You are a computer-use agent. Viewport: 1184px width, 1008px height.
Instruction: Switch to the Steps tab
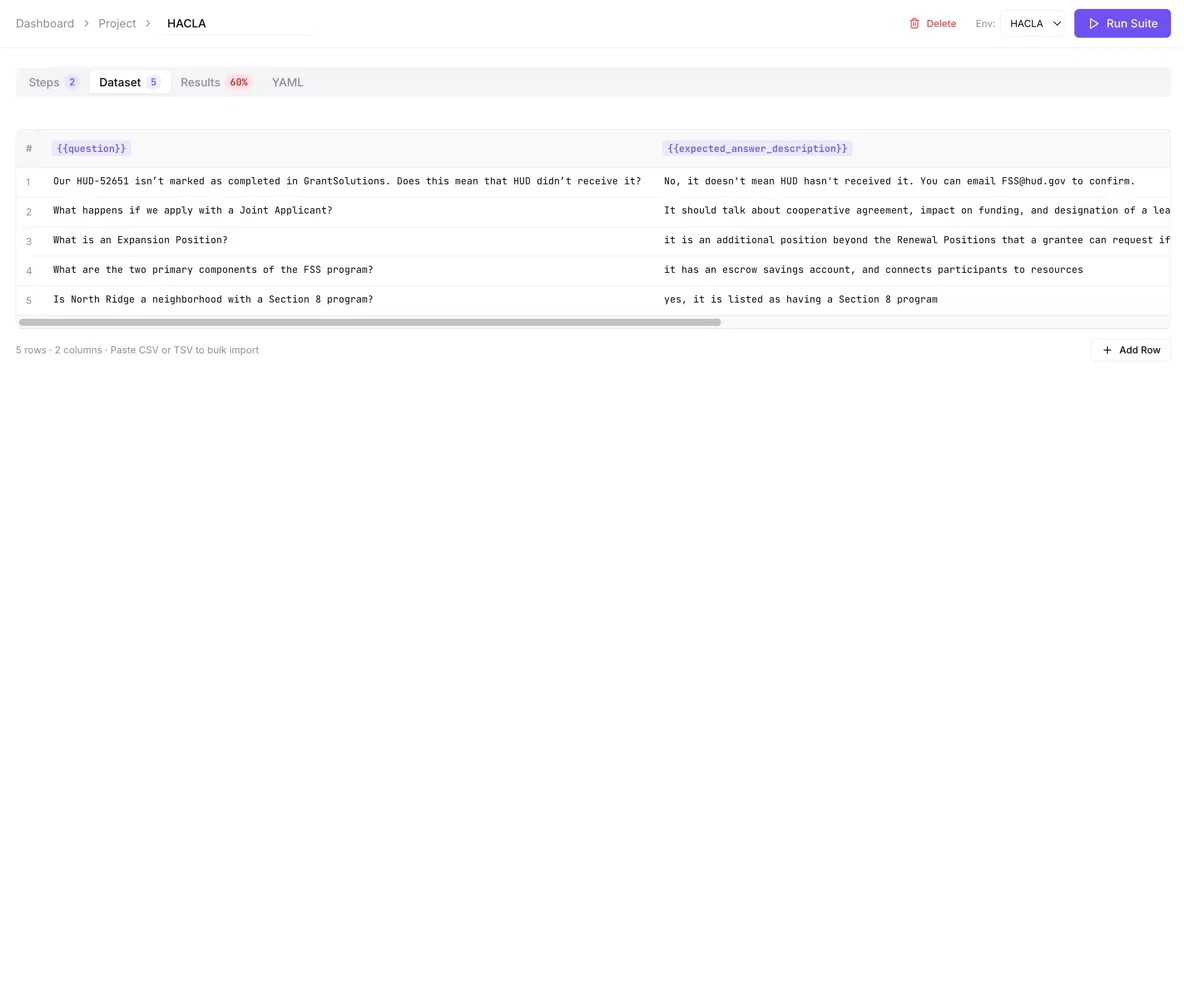[53, 82]
